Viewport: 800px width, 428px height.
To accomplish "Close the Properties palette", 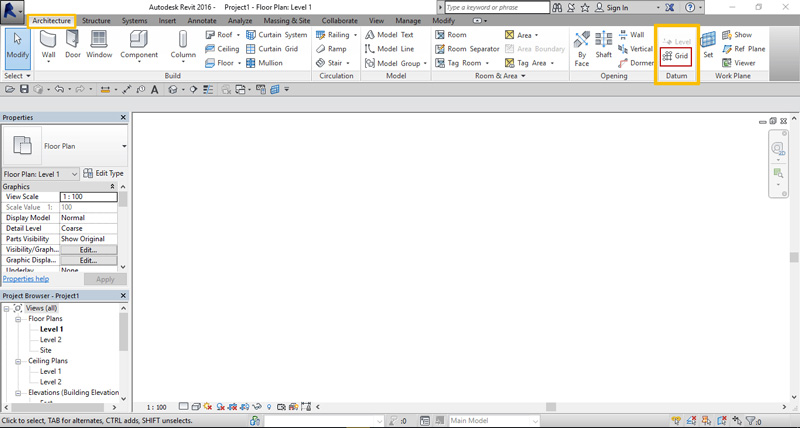I will tap(123, 117).
